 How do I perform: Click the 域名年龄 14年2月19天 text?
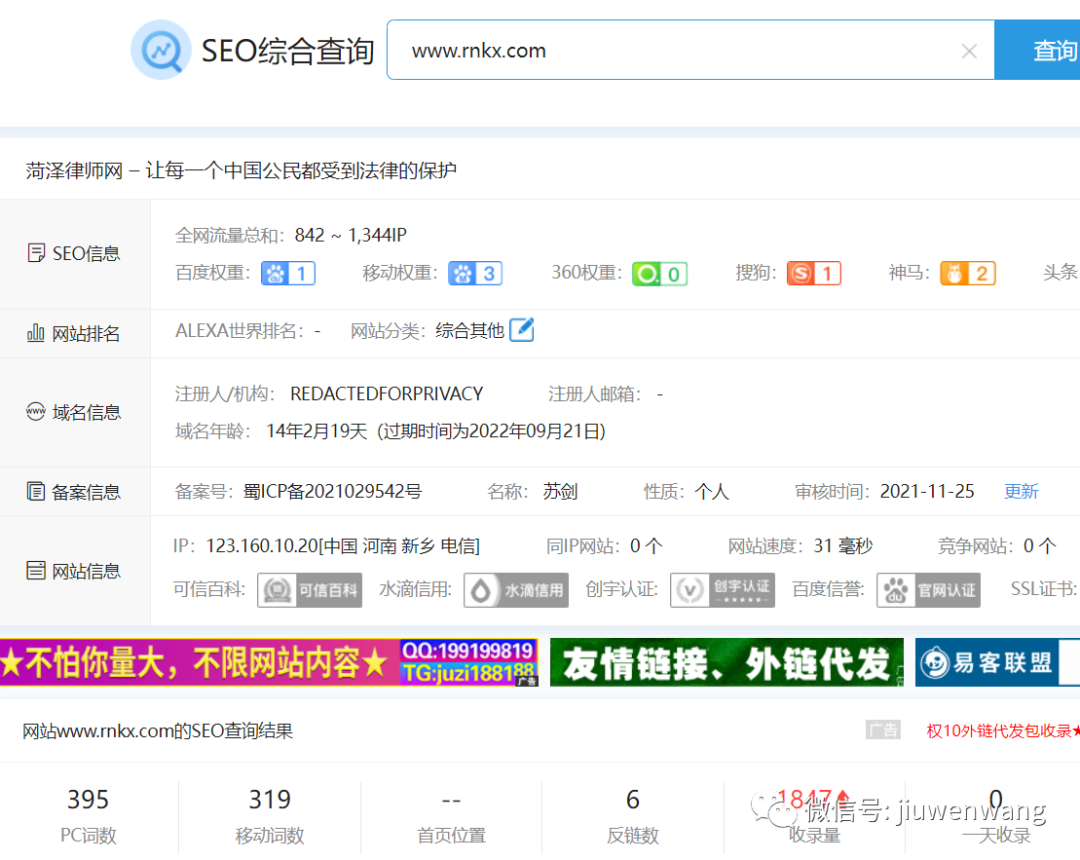click(x=317, y=431)
